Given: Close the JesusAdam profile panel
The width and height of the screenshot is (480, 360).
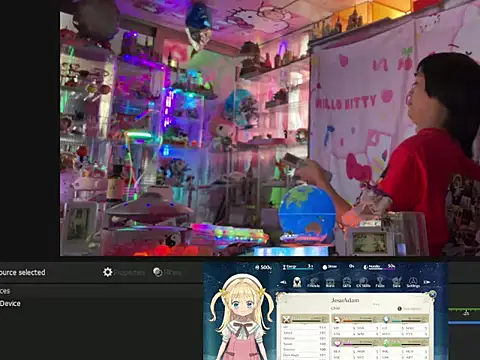Looking at the screenshot, I should 432,294.
